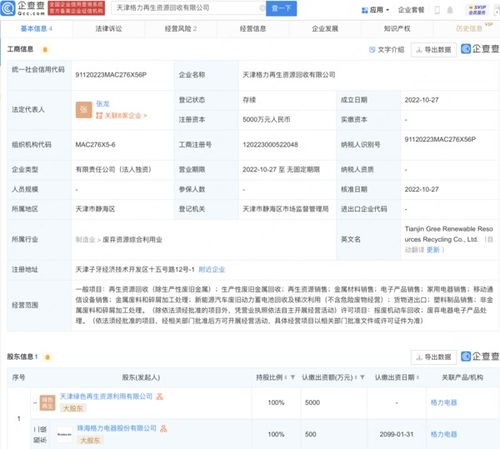Open 文字介绍 text introduction
Screen dimensions: 500x449
pyautogui.click(x=387, y=50)
